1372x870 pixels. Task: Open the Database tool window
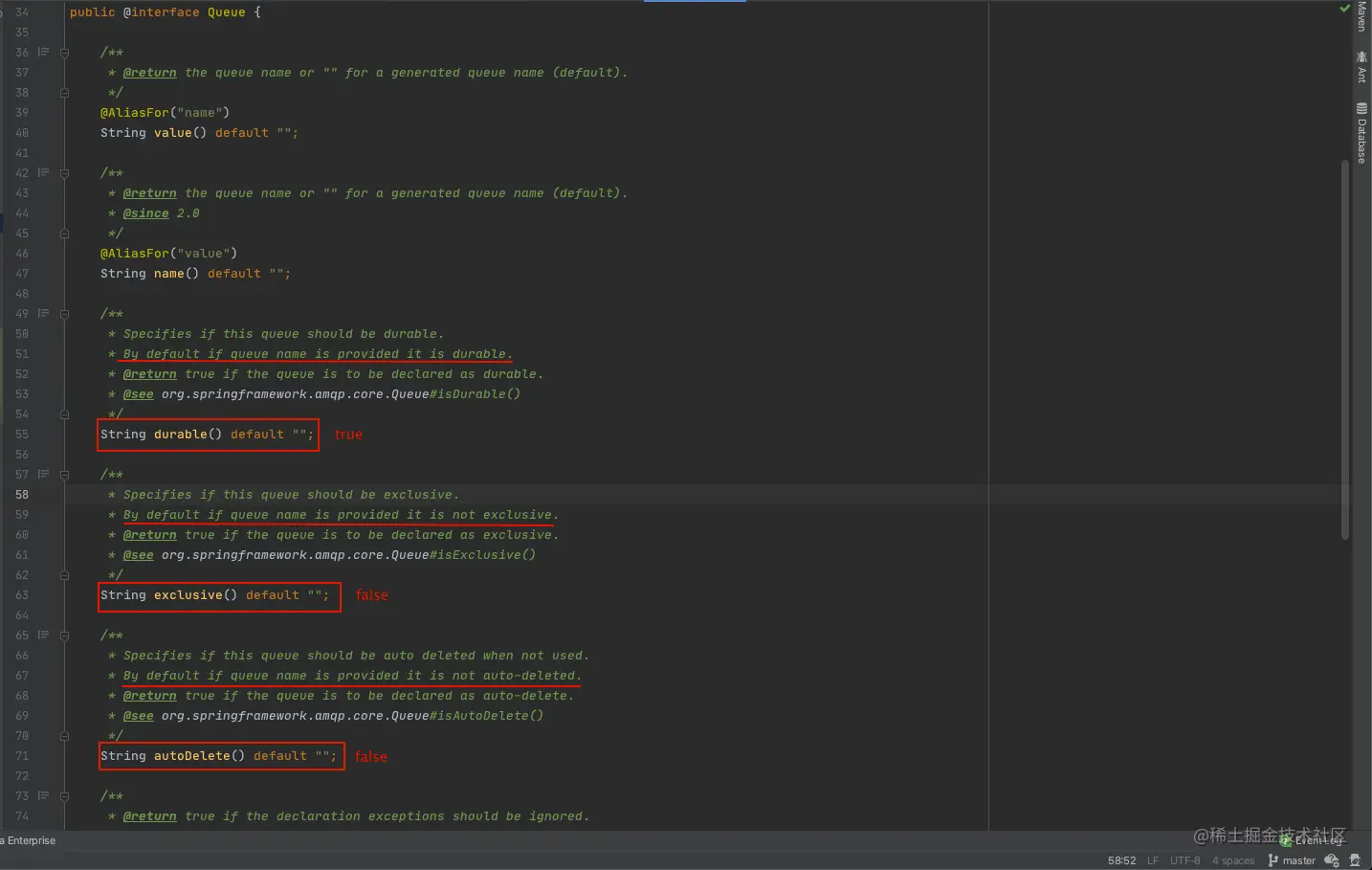(x=1361, y=133)
